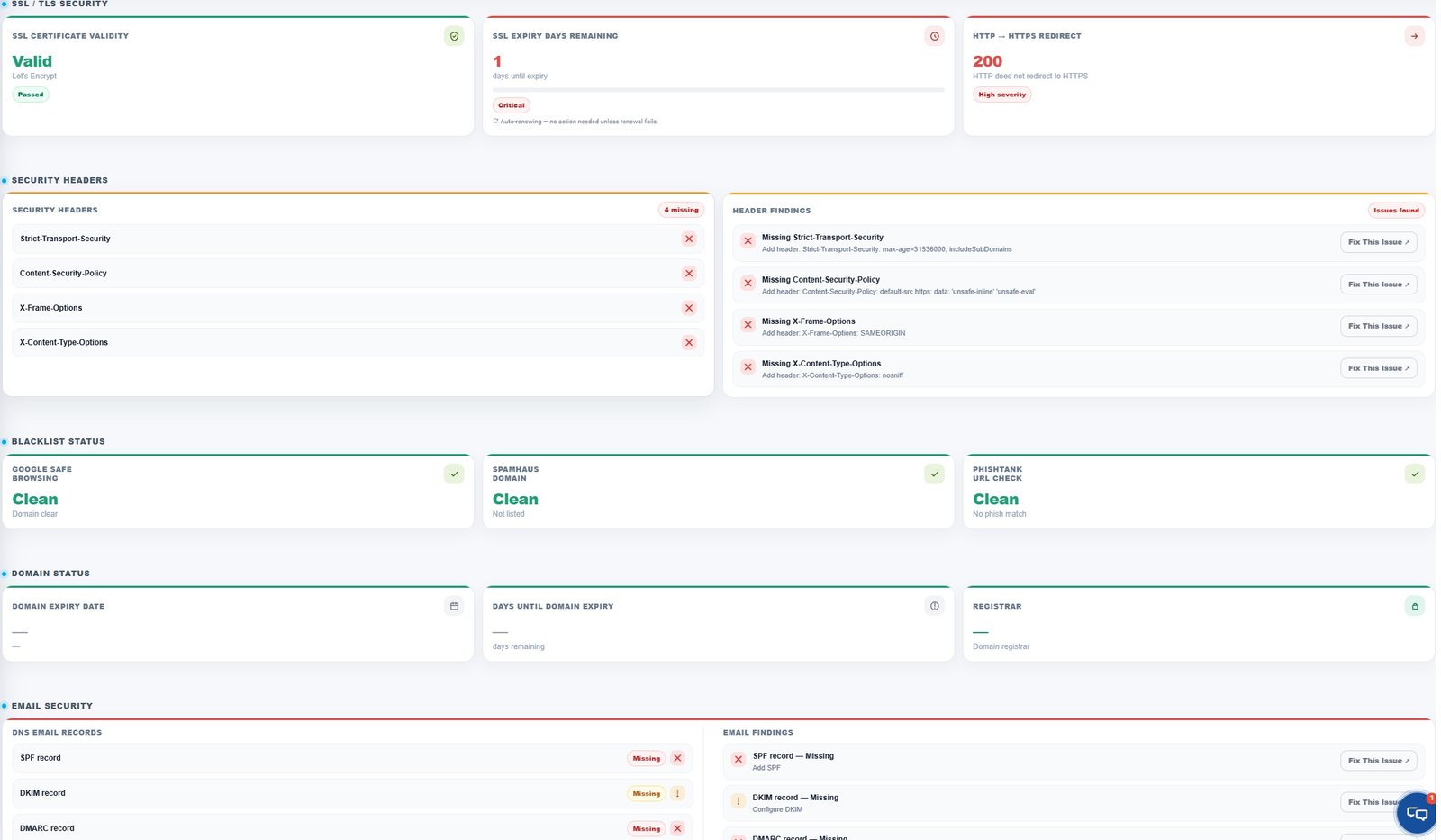
Task: Click Fix This Issue for Missing Strict-Transport-Security
Action: point(1378,242)
